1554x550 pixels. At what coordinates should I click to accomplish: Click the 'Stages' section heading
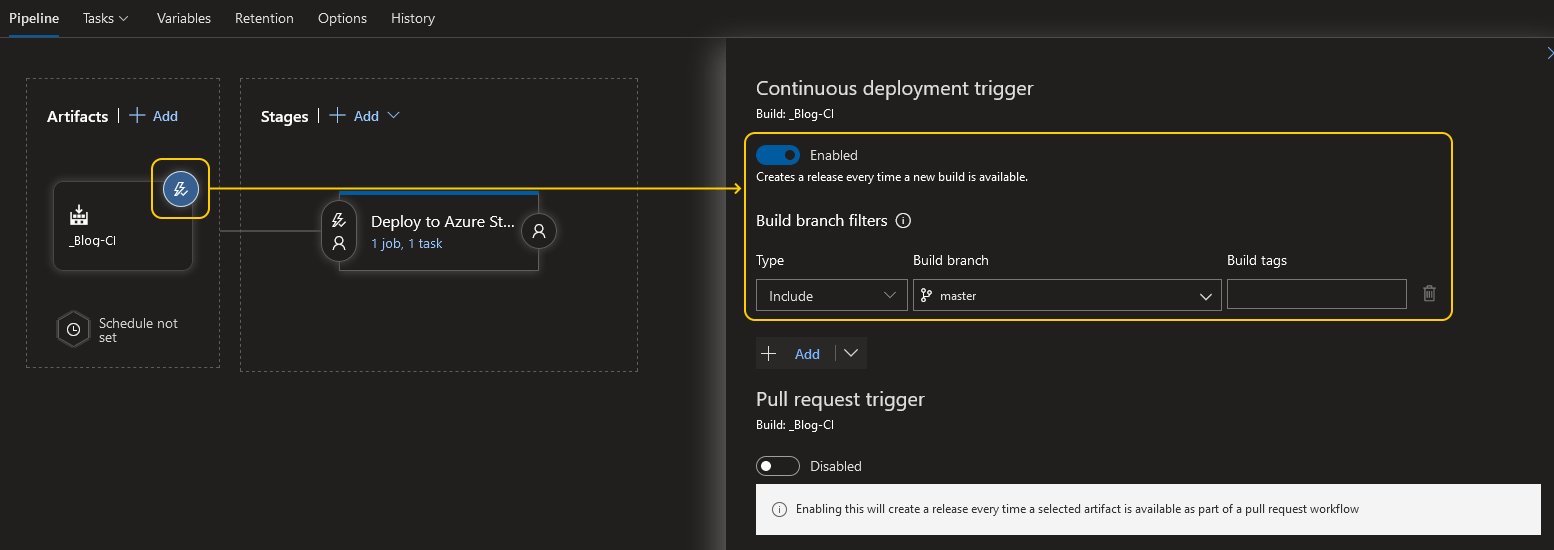284,117
